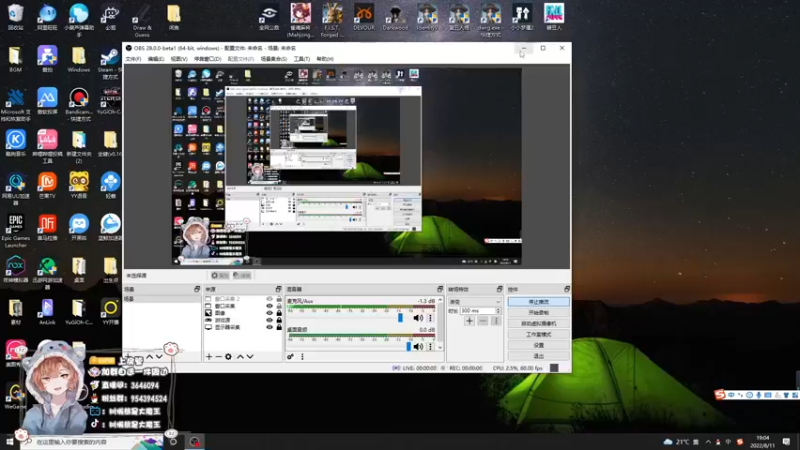Image resolution: width=800 pixels, height=450 pixels.
Task: Open Scene Collection menu in OBS
Action: click(x=274, y=59)
